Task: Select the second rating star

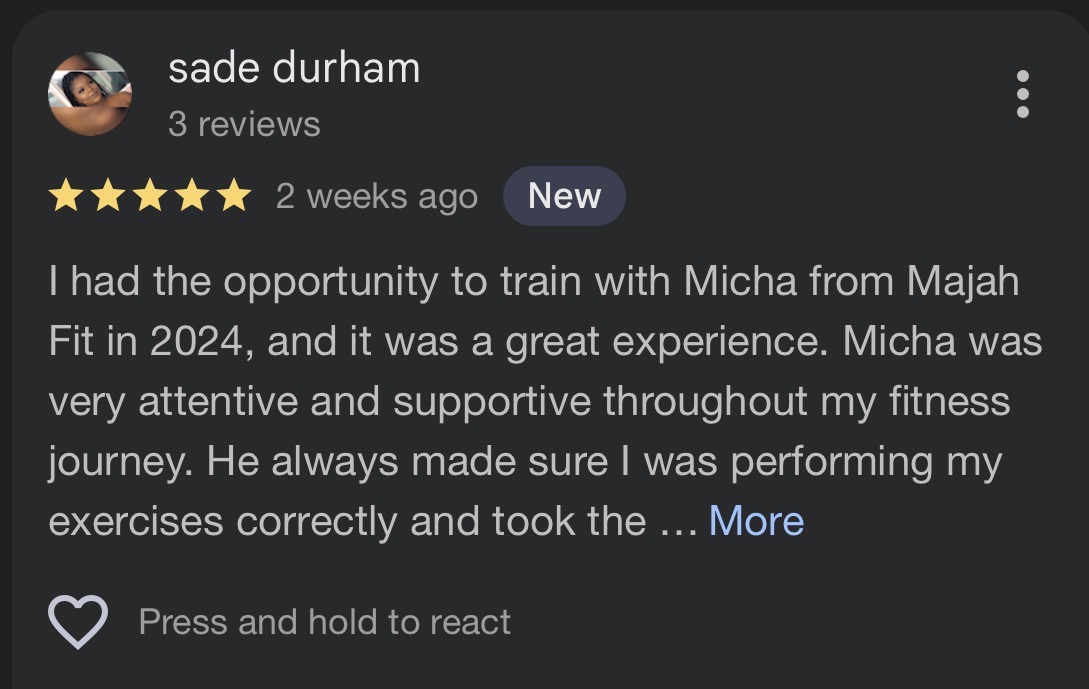Action: (108, 196)
